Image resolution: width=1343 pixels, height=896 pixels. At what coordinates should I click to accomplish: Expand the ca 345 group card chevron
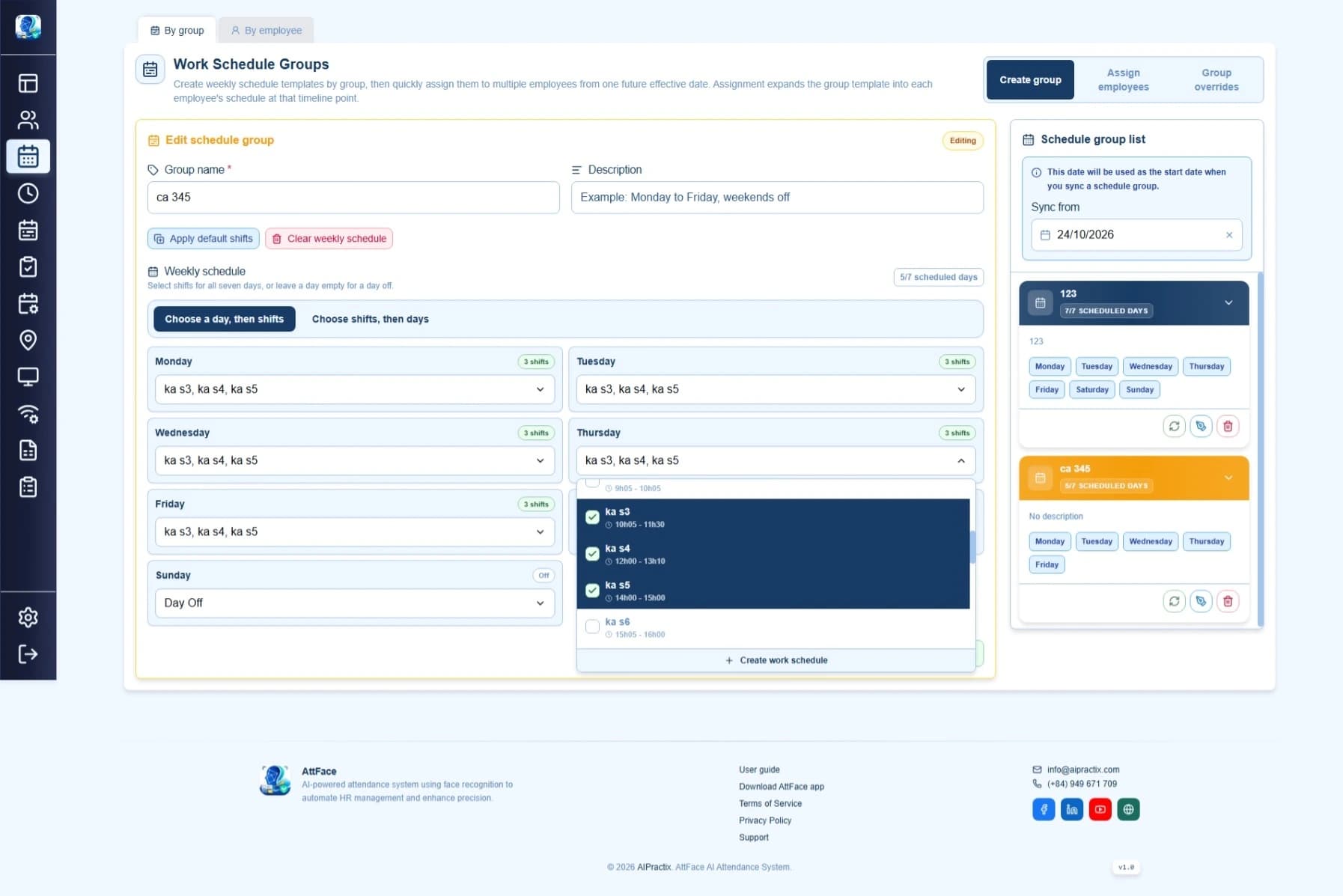coord(1228,478)
